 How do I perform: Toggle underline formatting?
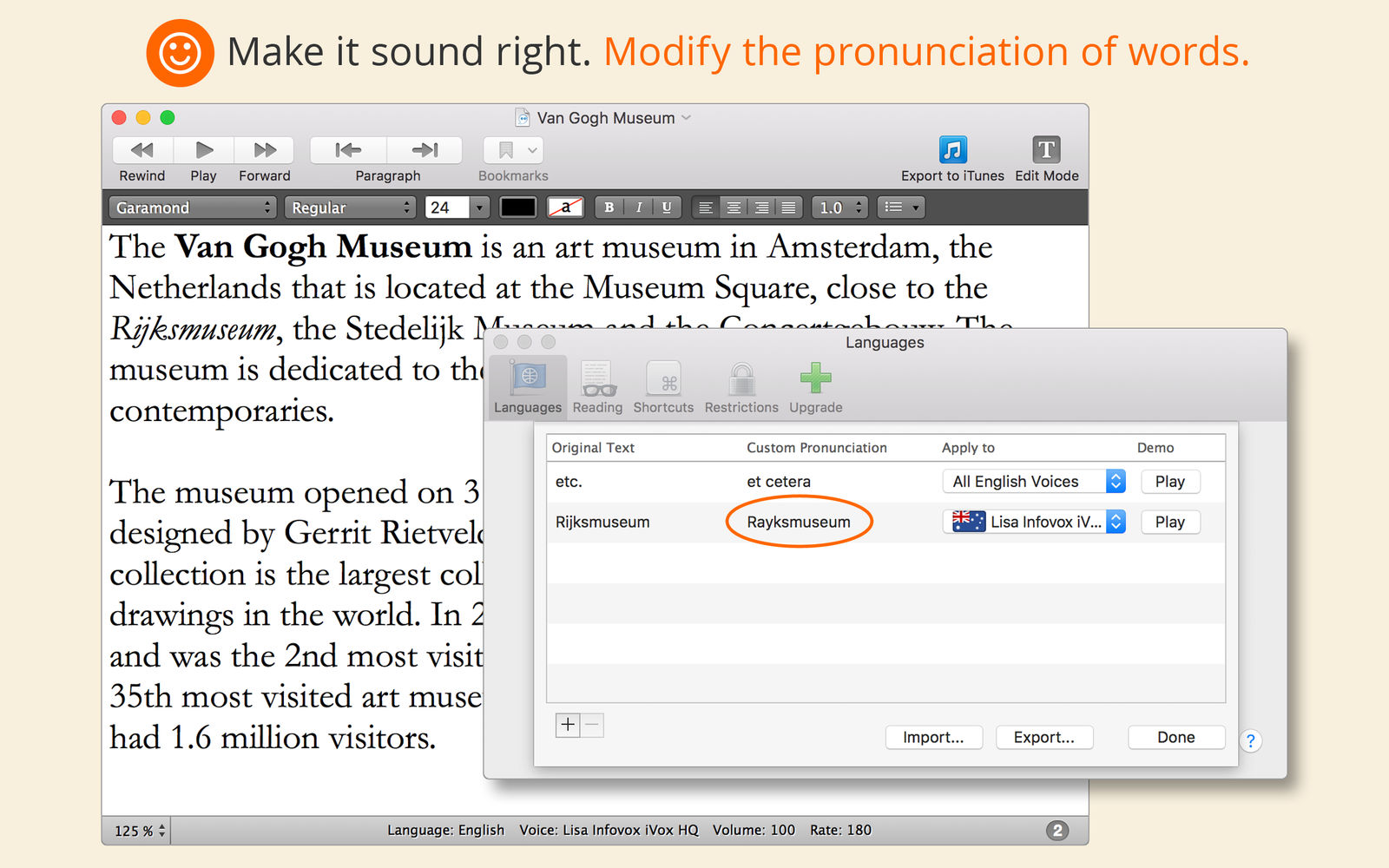[x=667, y=207]
